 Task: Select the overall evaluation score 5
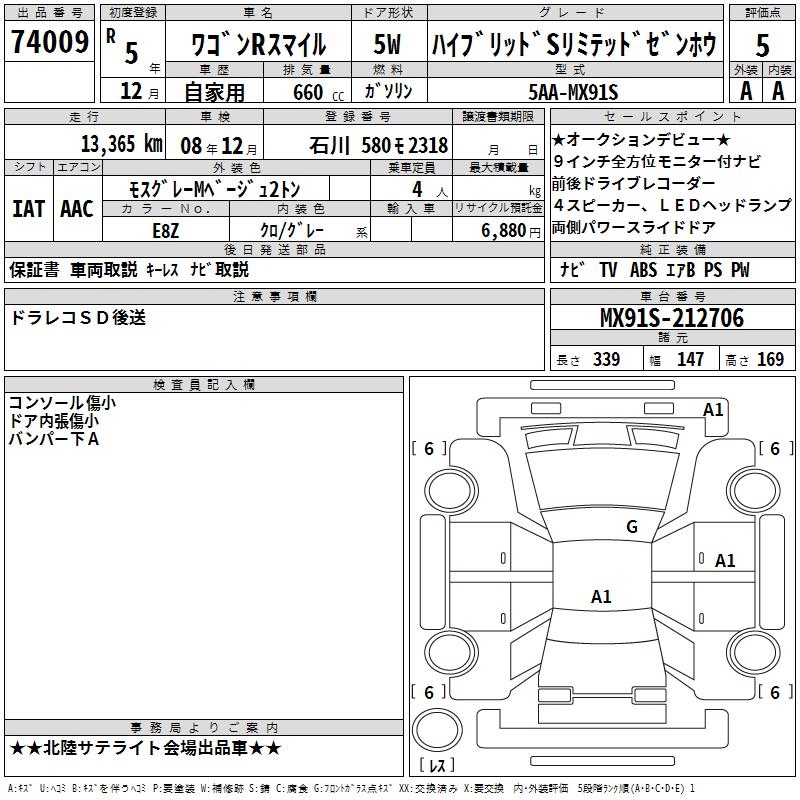pos(762,45)
